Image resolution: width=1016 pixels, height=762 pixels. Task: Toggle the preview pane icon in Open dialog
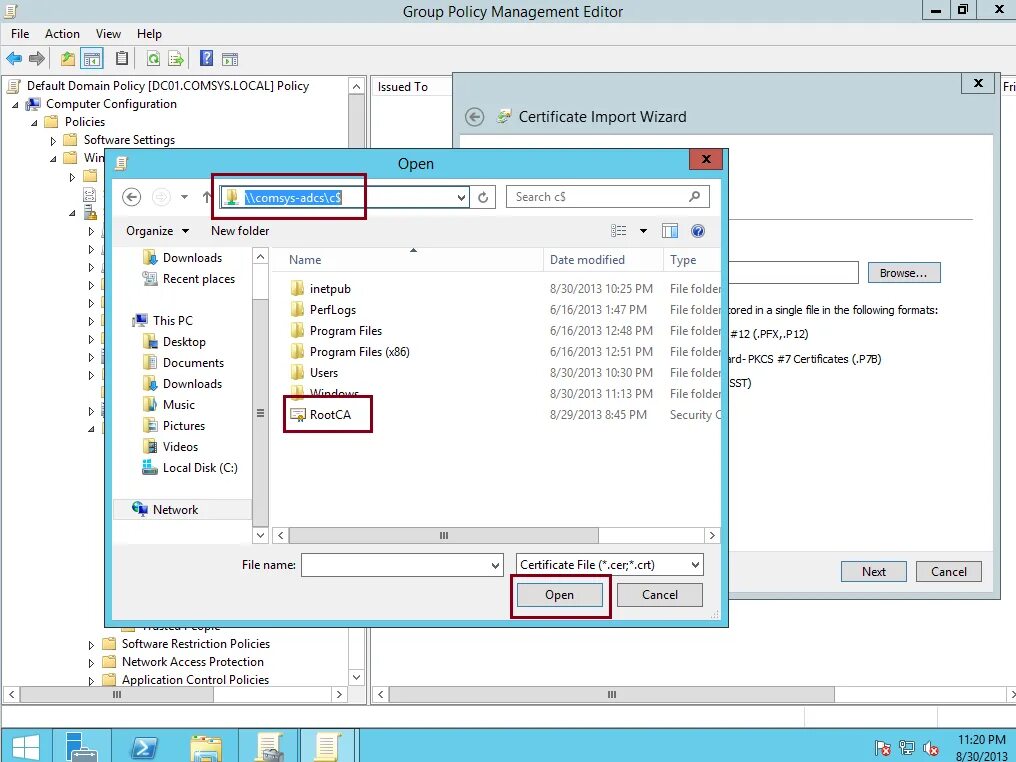(x=669, y=231)
